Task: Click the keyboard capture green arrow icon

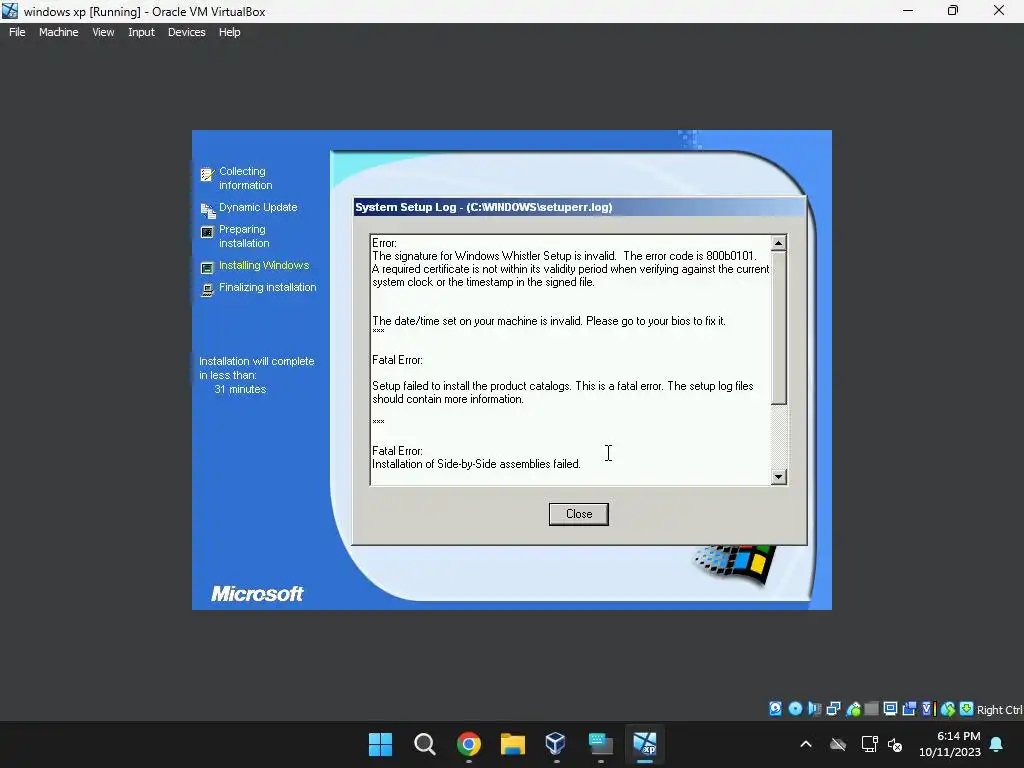Action: (966, 709)
